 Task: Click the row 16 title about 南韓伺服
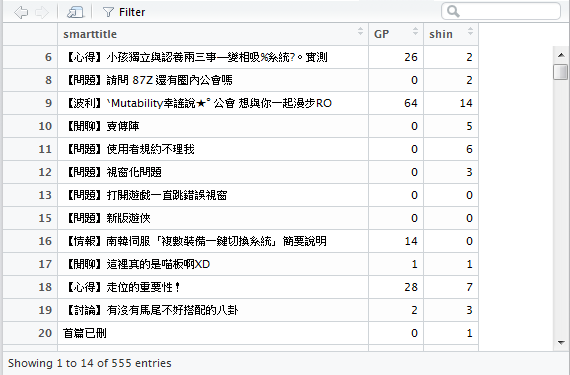click(196, 241)
